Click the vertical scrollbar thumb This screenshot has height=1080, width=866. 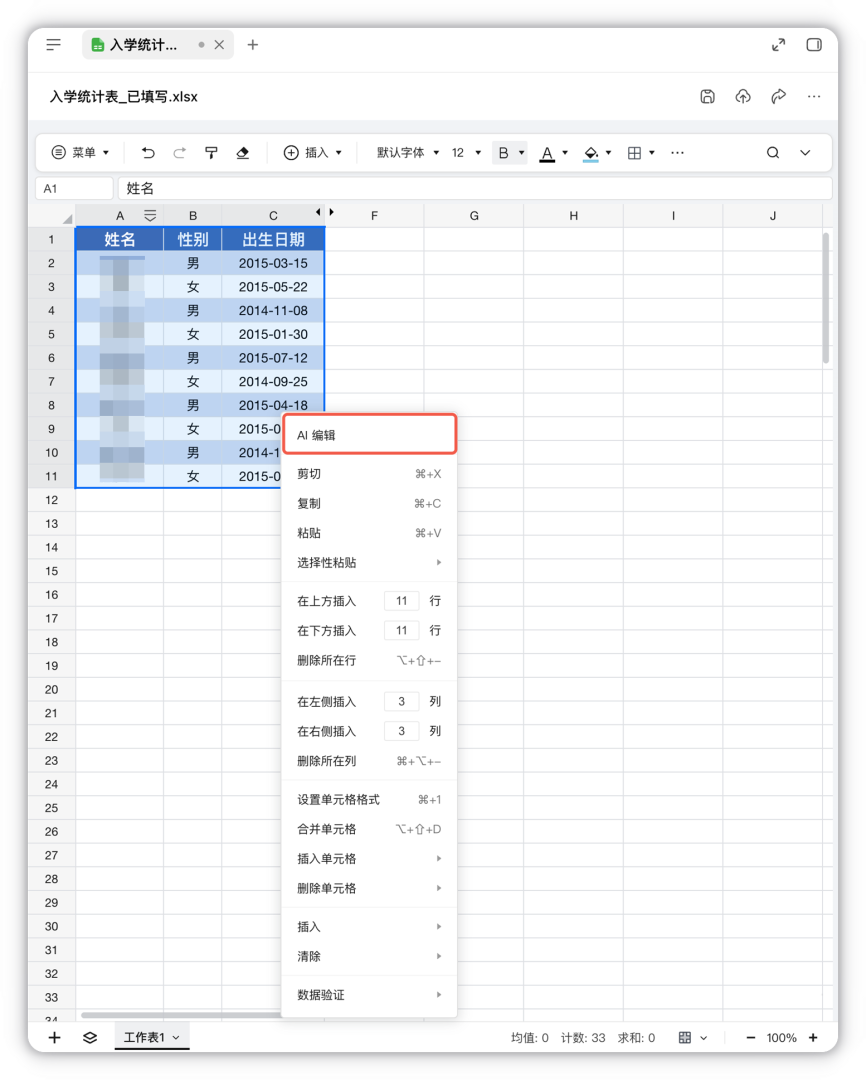tap(825, 298)
